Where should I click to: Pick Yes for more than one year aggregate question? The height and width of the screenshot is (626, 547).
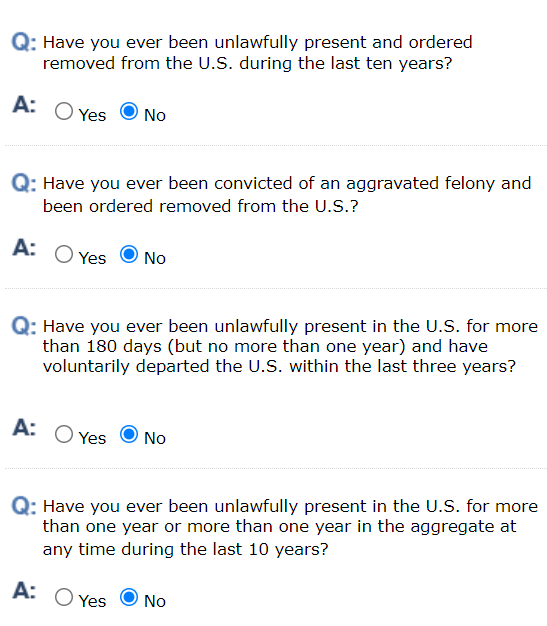tap(64, 597)
